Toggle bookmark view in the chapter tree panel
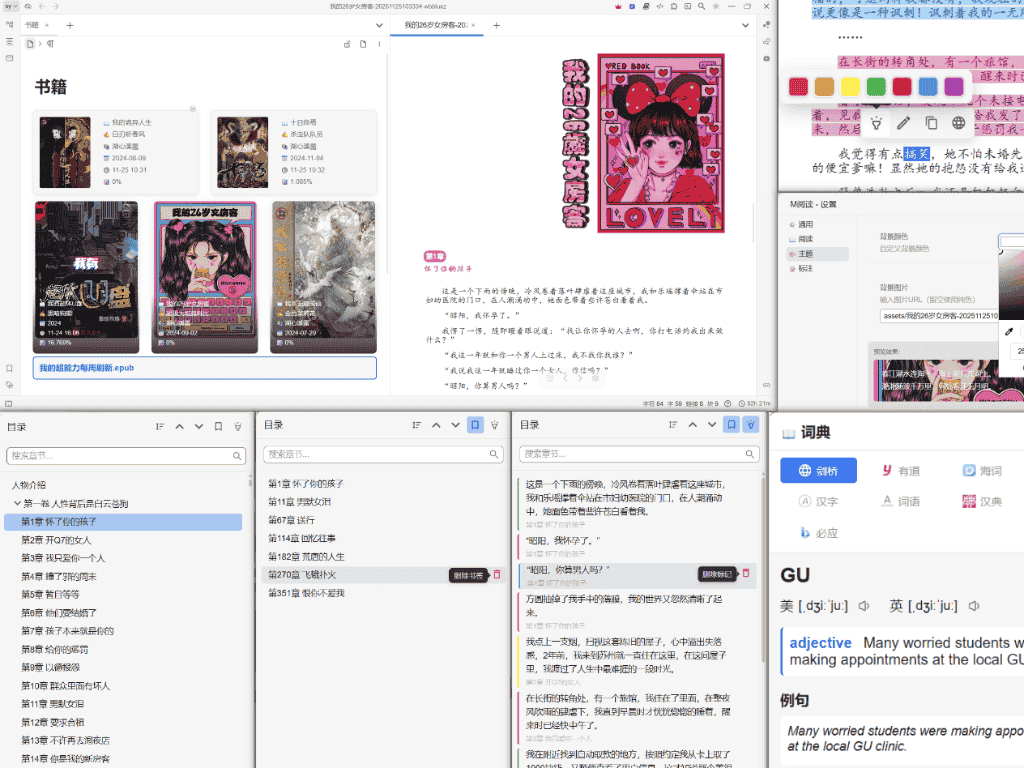Viewport: 1024px width, 768px height. pyautogui.click(x=218, y=426)
